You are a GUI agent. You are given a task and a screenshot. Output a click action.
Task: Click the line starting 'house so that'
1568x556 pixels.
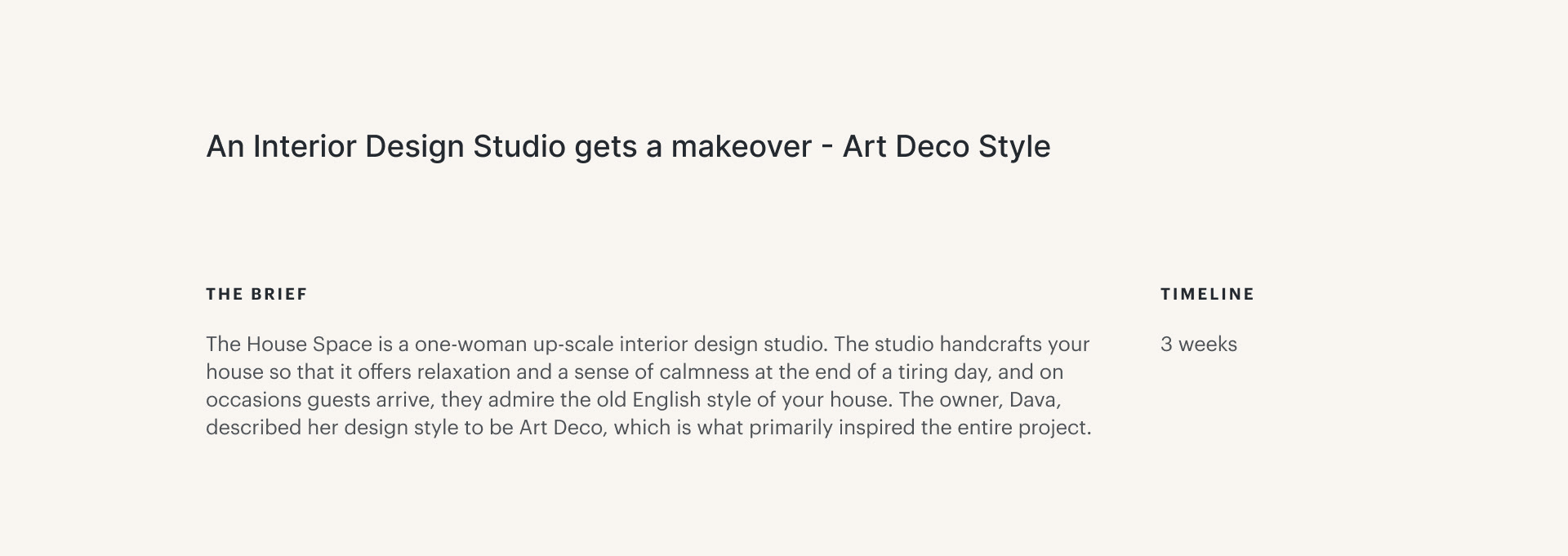(635, 372)
